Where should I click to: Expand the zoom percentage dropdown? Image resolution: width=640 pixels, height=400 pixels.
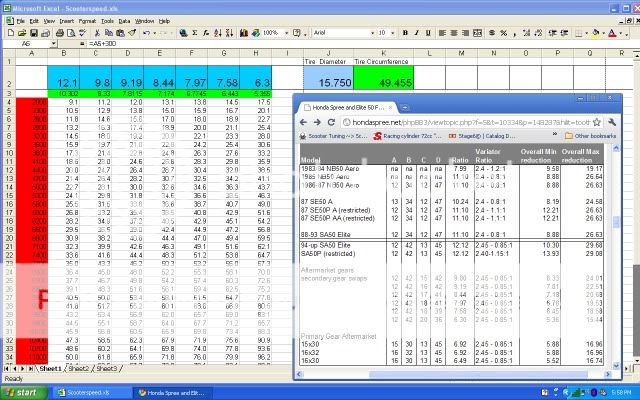[x=280, y=33]
